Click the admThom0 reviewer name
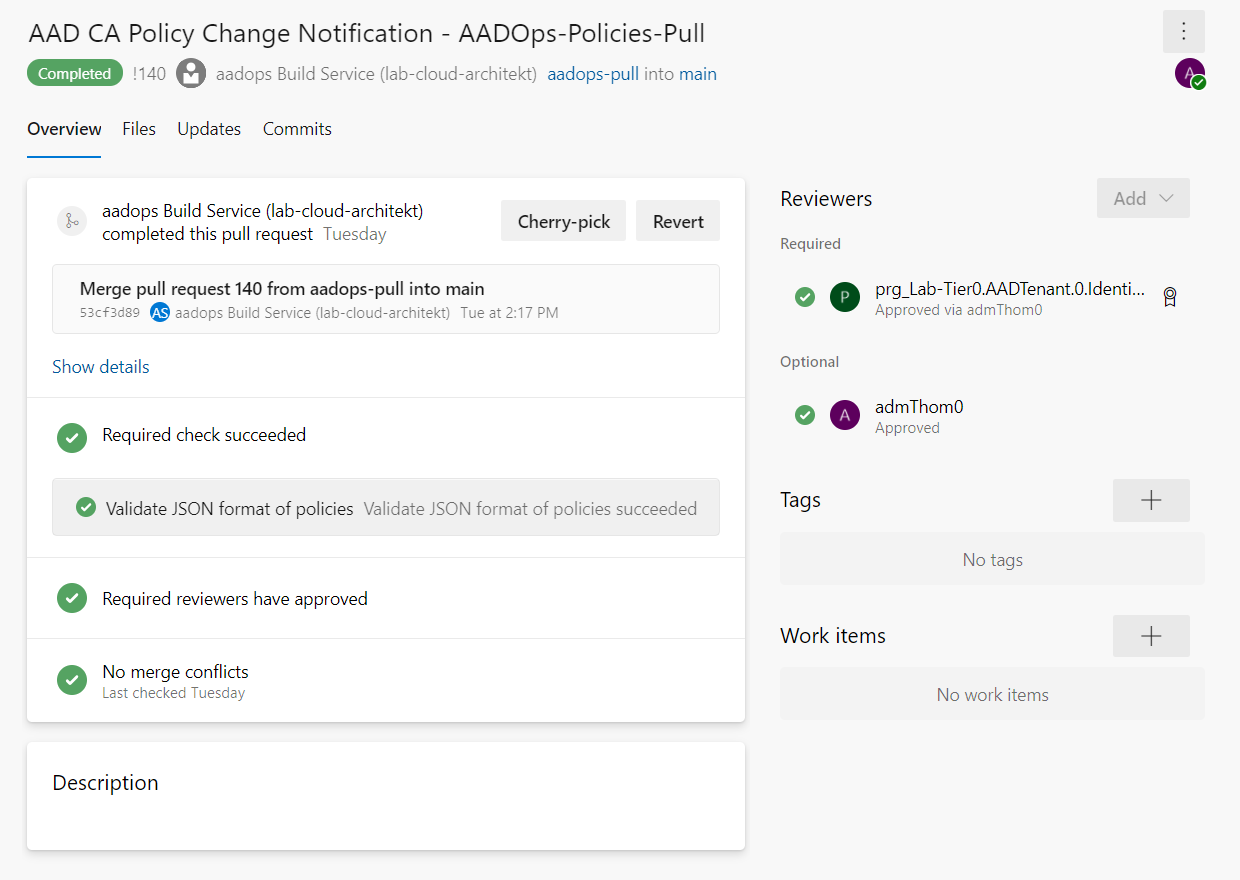 tap(919, 407)
